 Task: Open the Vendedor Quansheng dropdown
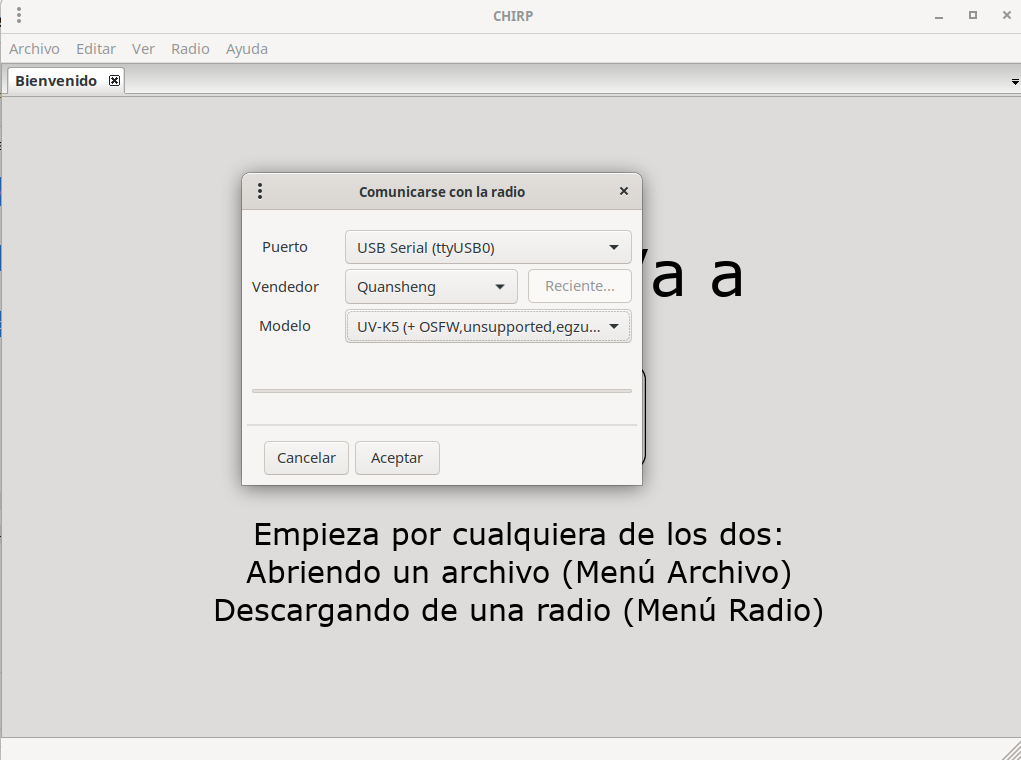click(x=431, y=287)
